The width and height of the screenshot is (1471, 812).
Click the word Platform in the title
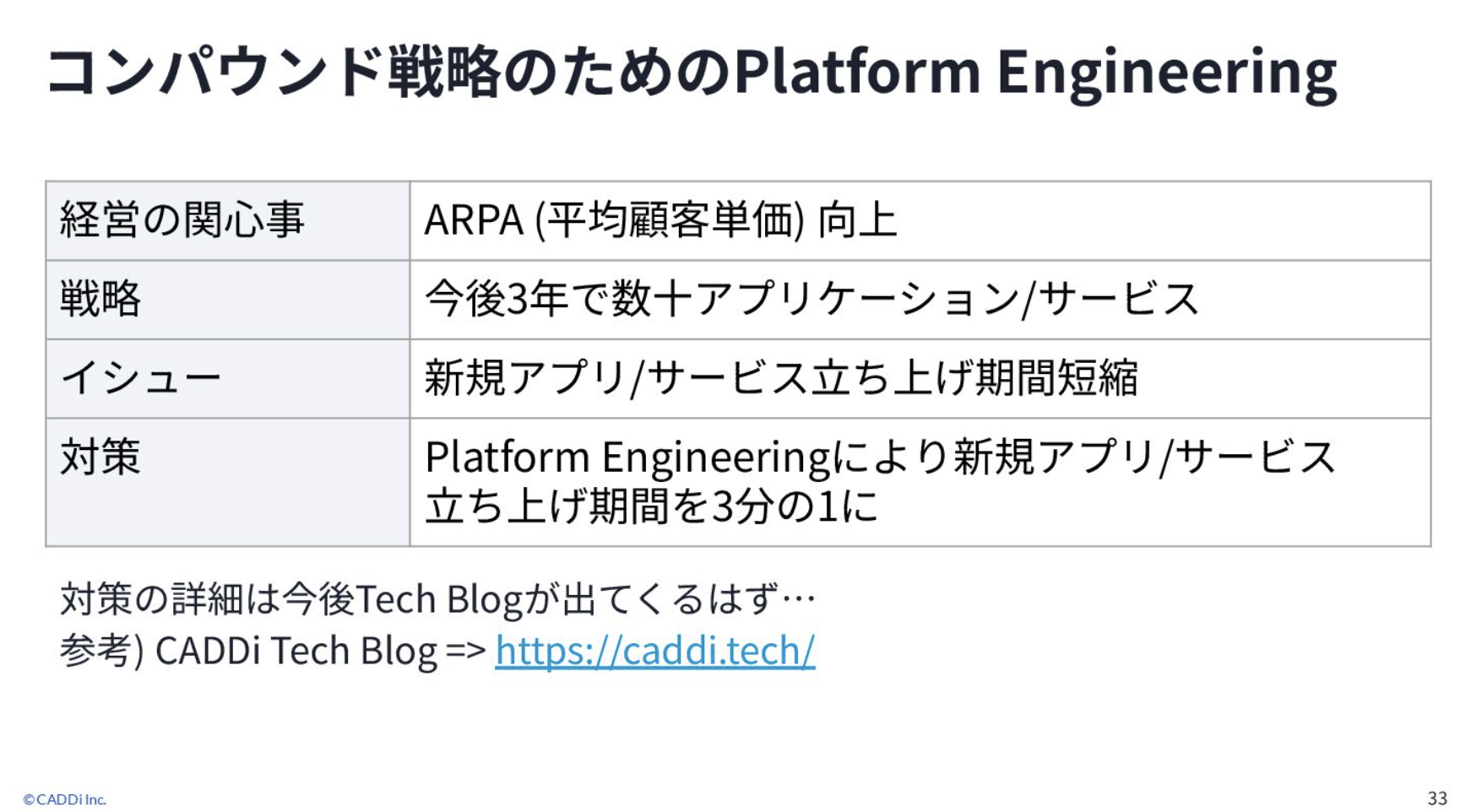point(856,72)
